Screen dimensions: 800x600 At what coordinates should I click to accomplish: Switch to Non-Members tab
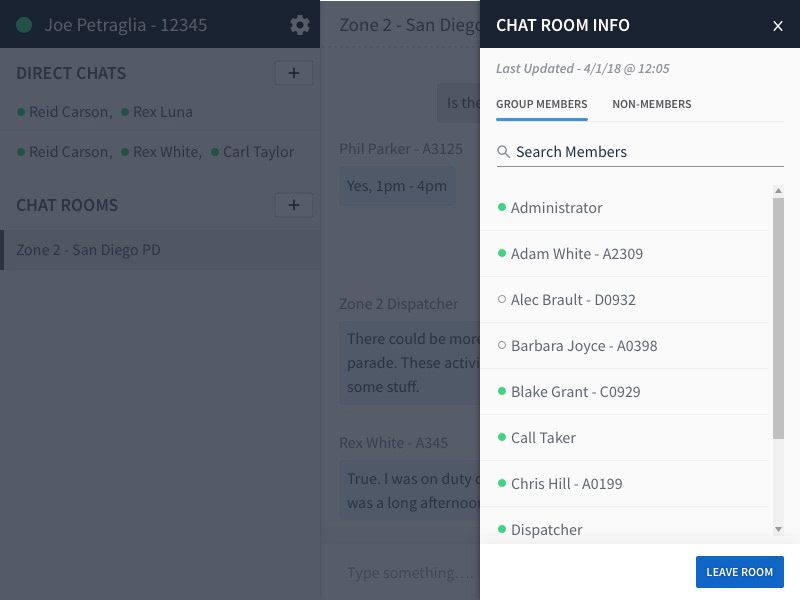coord(651,104)
